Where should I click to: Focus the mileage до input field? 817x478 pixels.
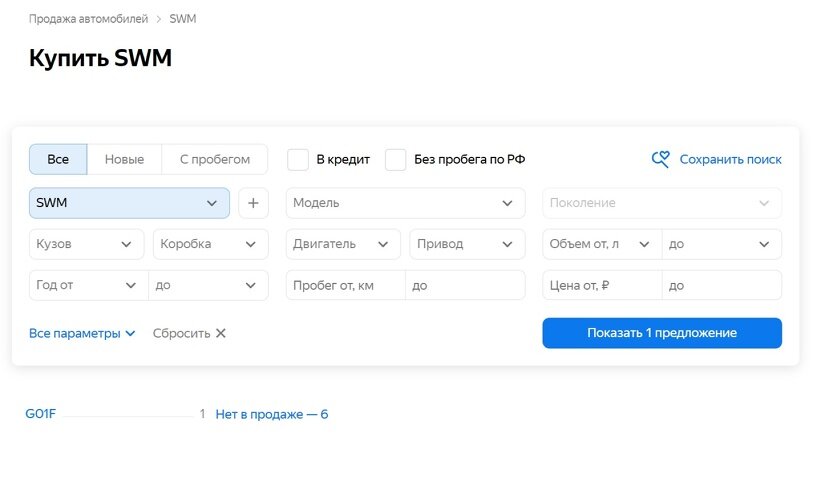tap(465, 285)
